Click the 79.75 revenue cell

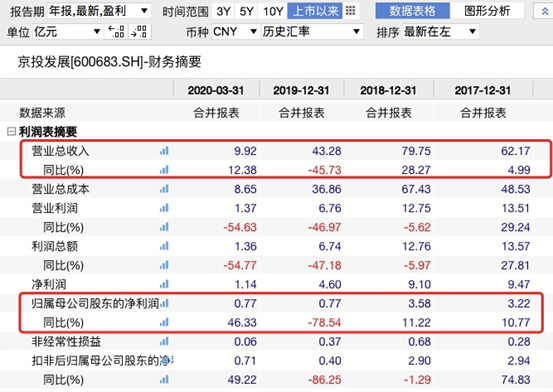coord(416,151)
